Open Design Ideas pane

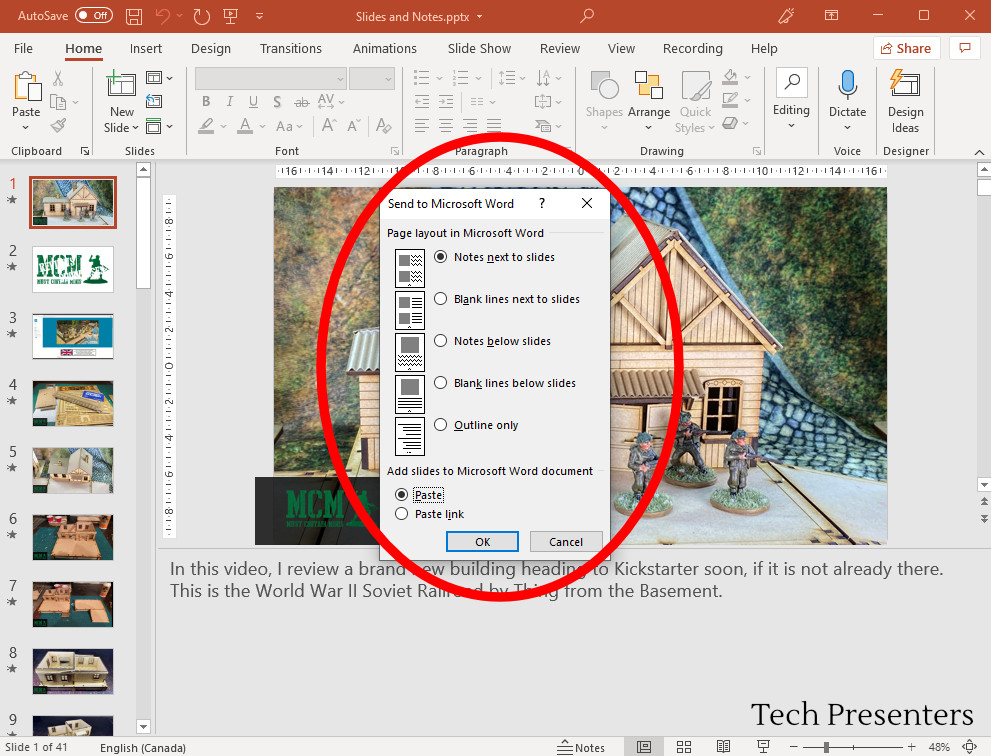pos(905,101)
